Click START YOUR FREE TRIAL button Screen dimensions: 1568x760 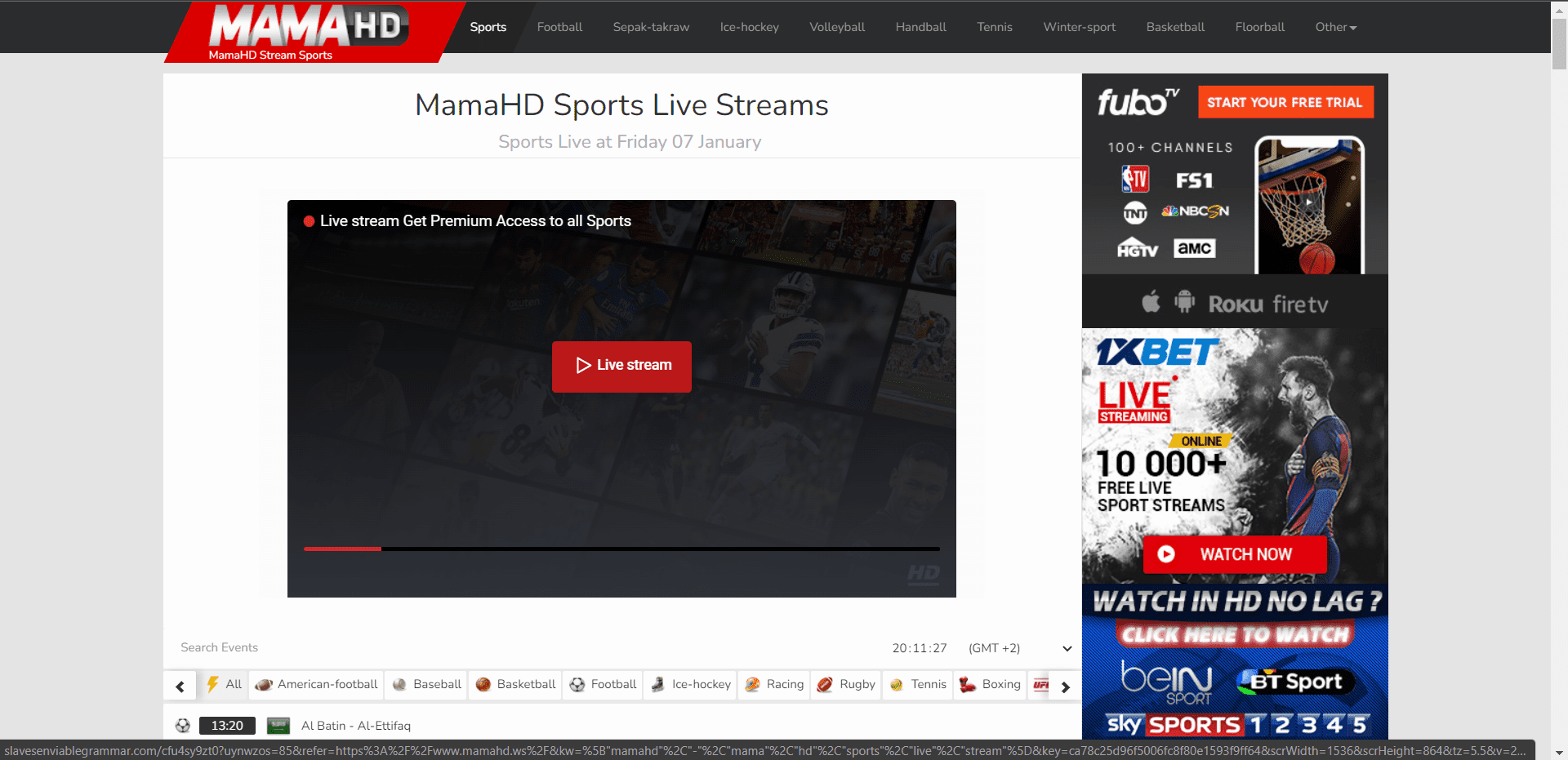[x=1285, y=102]
